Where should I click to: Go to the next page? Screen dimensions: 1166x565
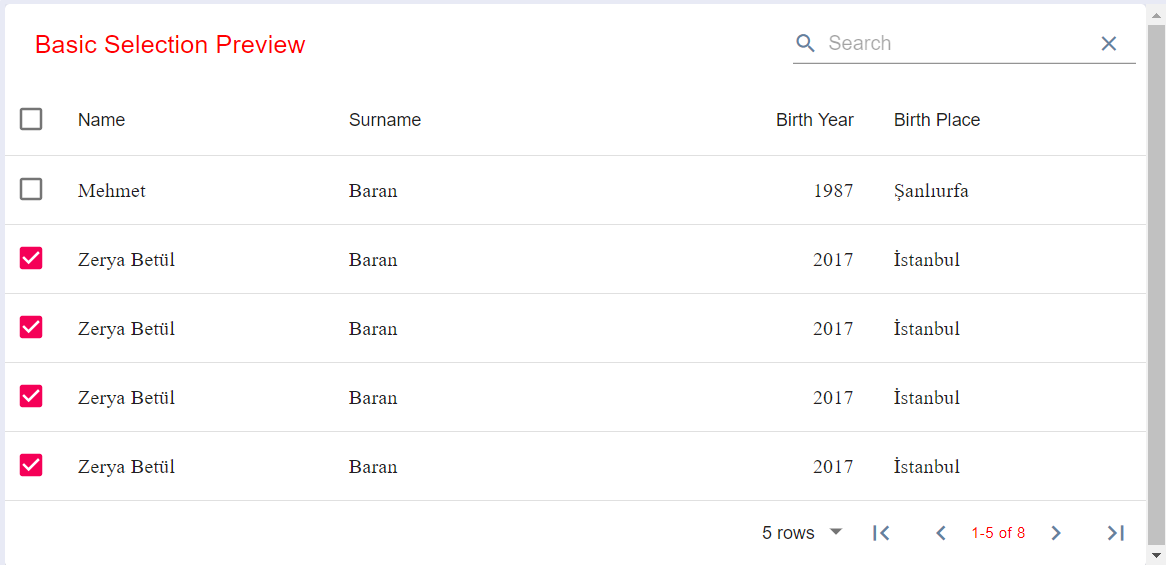(x=1055, y=533)
